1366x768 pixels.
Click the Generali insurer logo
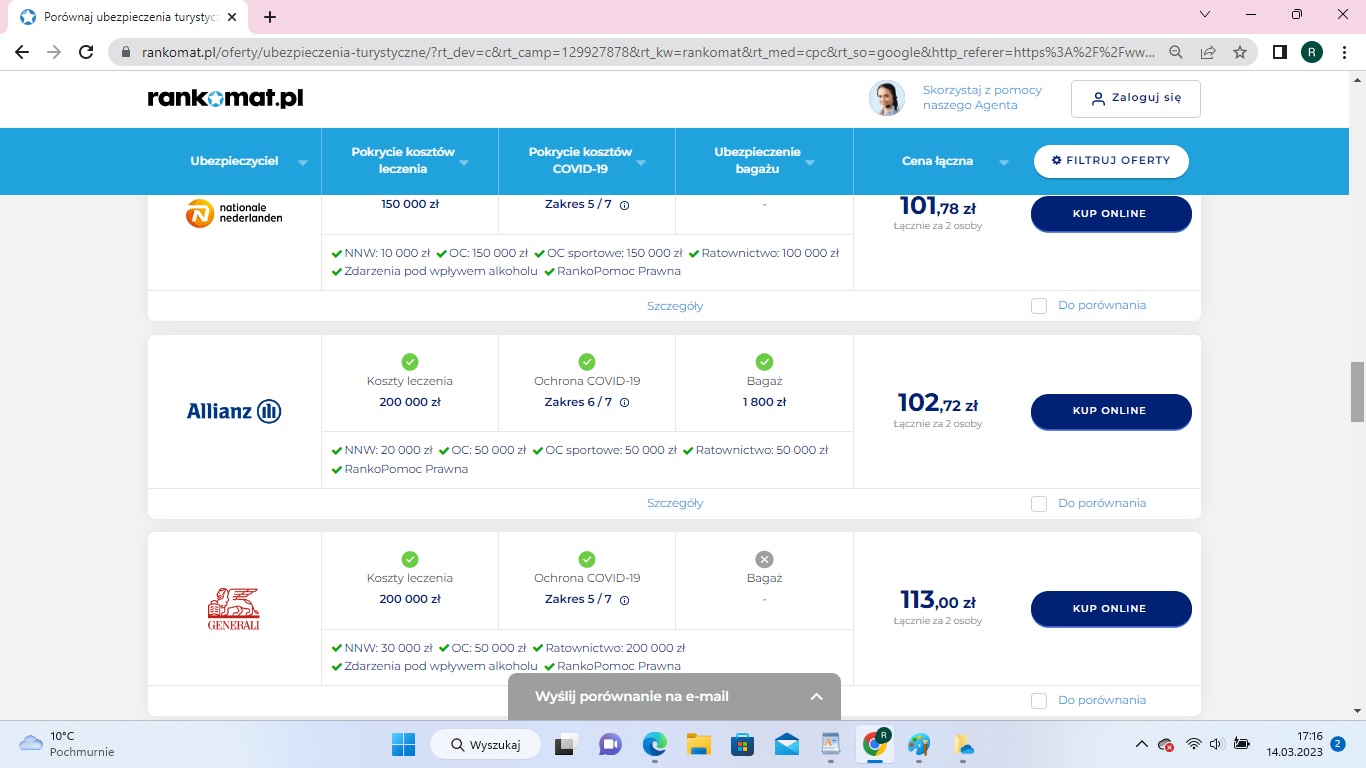point(234,608)
